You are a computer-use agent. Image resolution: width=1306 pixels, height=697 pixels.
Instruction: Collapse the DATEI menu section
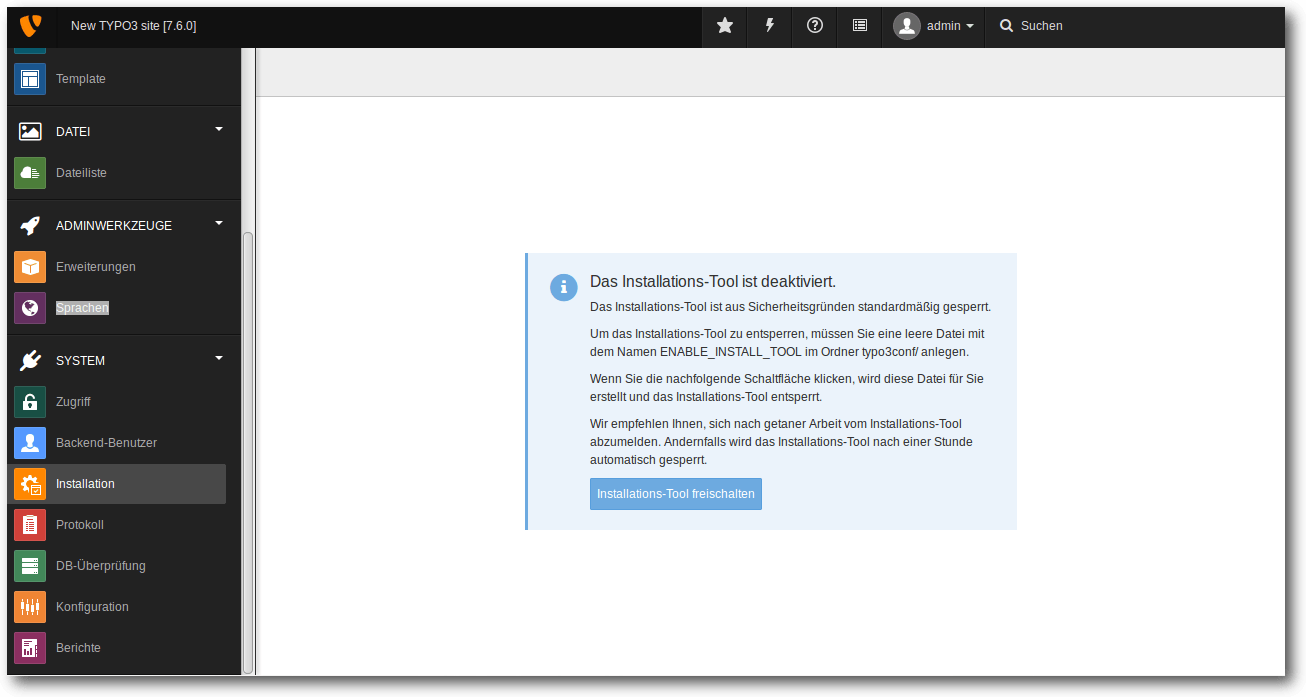click(219, 129)
